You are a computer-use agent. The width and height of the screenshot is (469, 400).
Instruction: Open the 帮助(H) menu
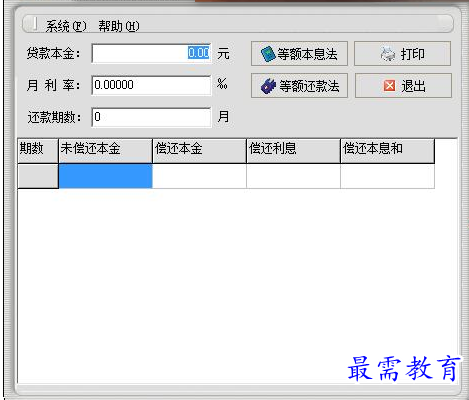119,26
